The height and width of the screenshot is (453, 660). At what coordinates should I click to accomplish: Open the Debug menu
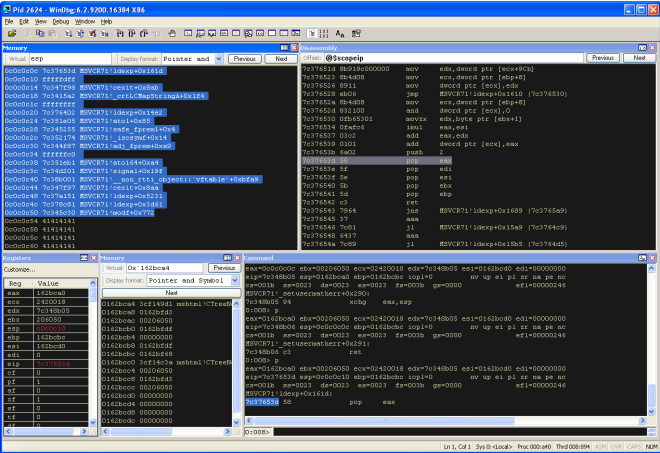point(61,20)
